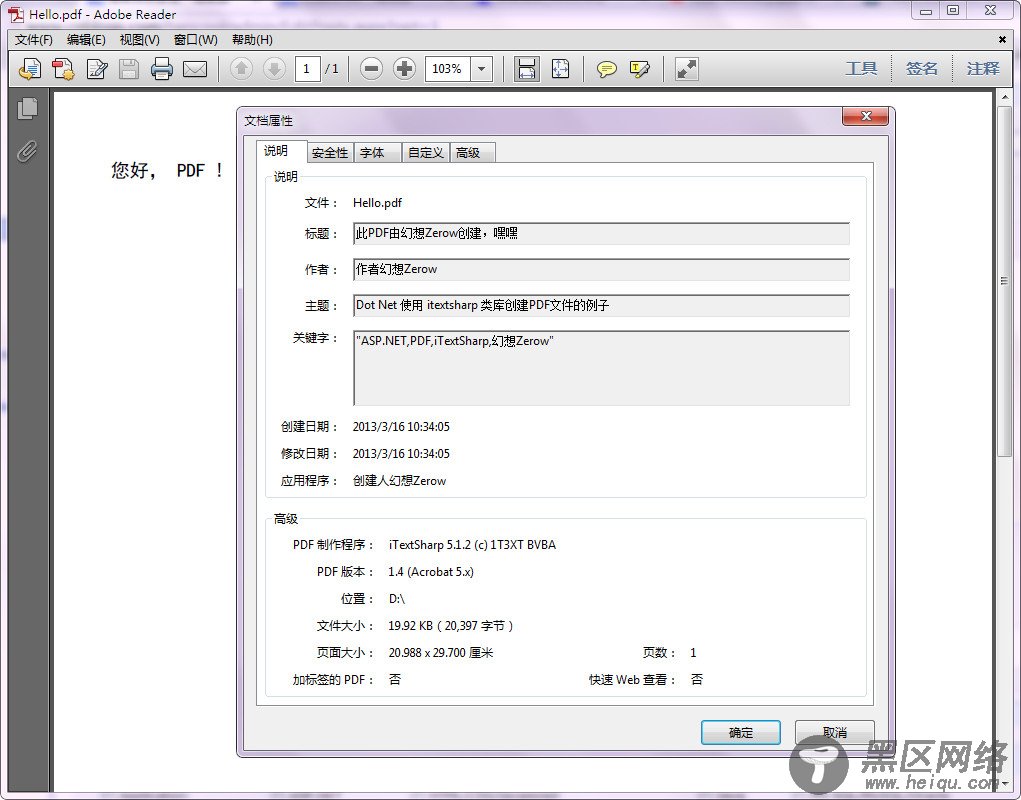Image resolution: width=1021 pixels, height=800 pixels.
Task: Open attachments paperclip sidebar panel
Action: pyautogui.click(x=27, y=151)
